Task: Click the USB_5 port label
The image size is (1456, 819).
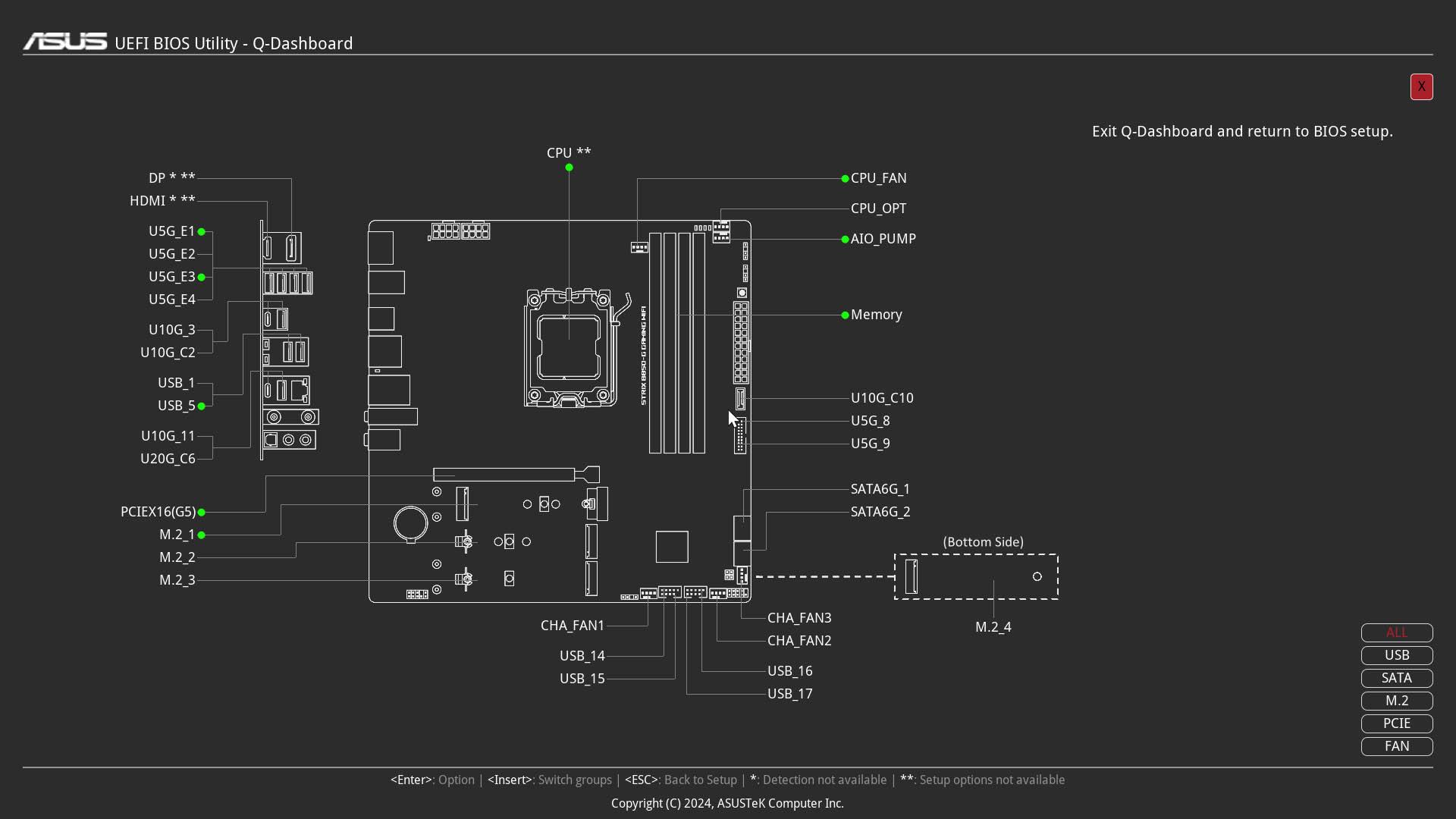Action: click(177, 406)
